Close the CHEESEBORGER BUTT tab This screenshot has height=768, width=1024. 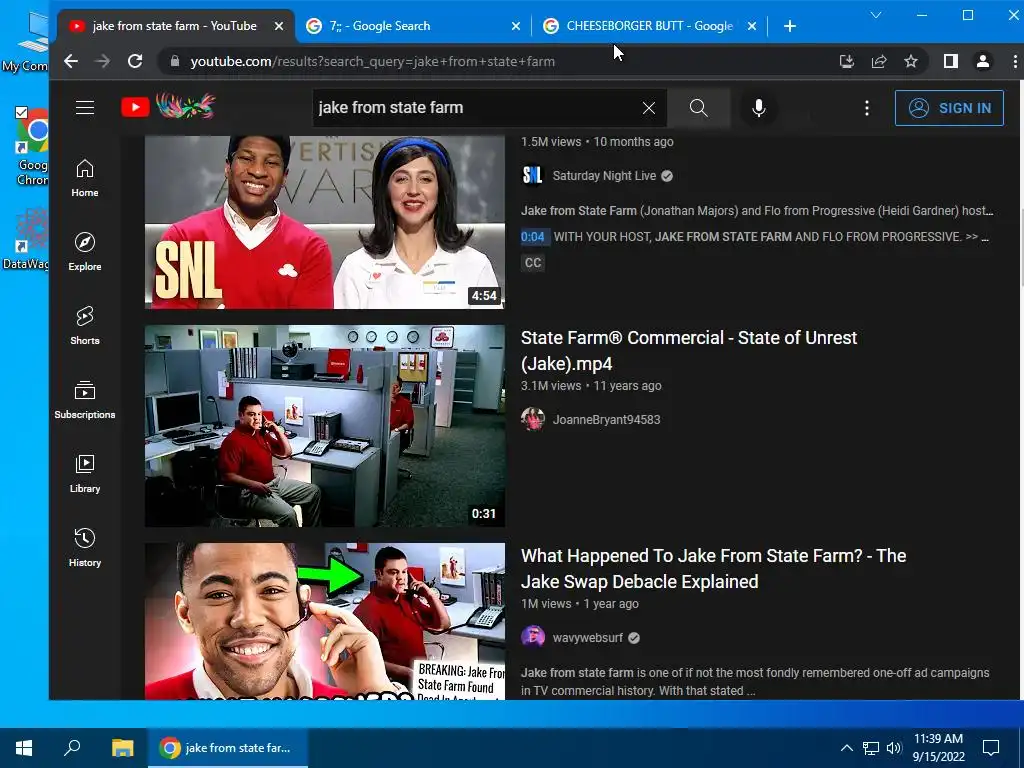tap(752, 26)
